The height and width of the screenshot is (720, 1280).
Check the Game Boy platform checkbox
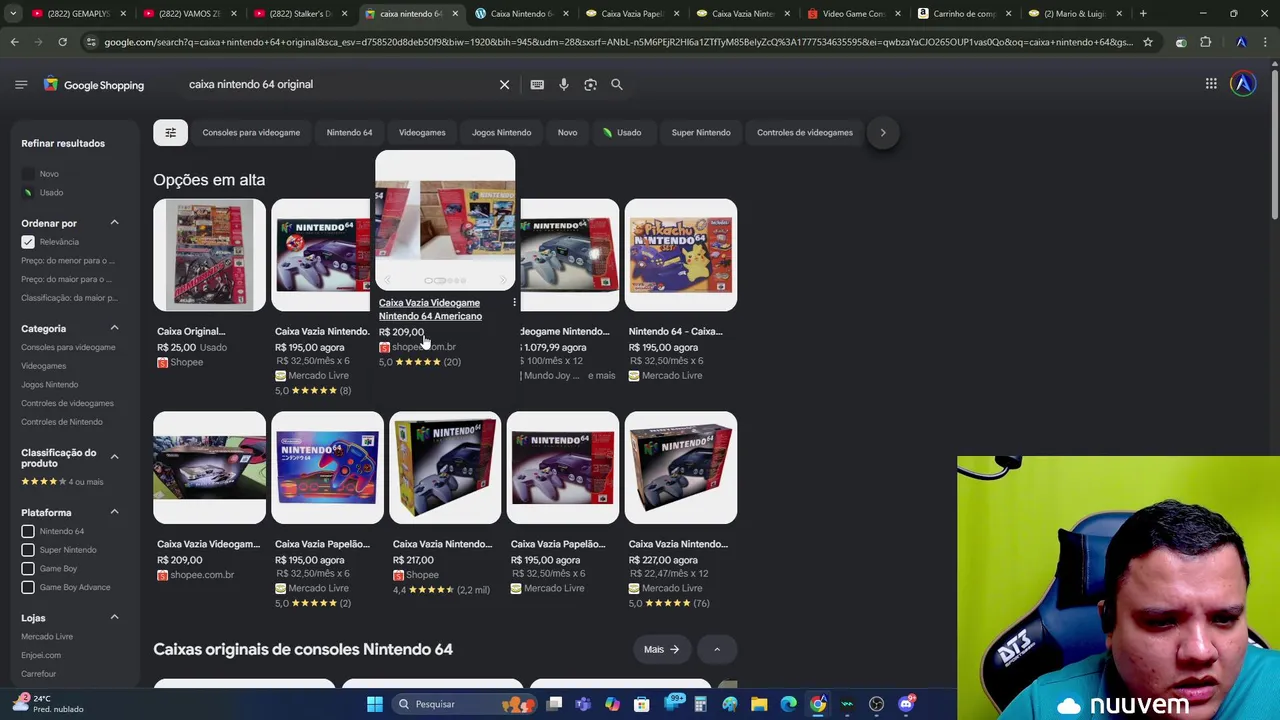coord(28,569)
